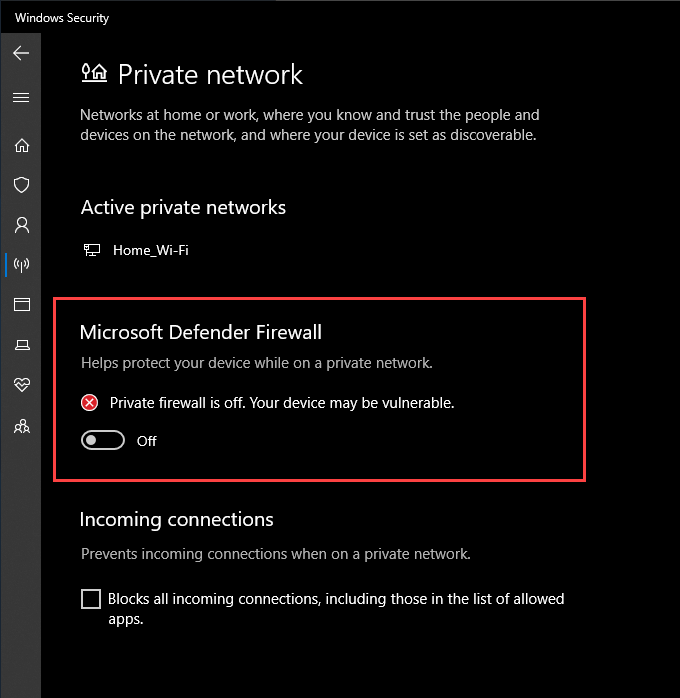
Task: Expand the hamburger navigation menu
Action: pyautogui.click(x=21, y=98)
